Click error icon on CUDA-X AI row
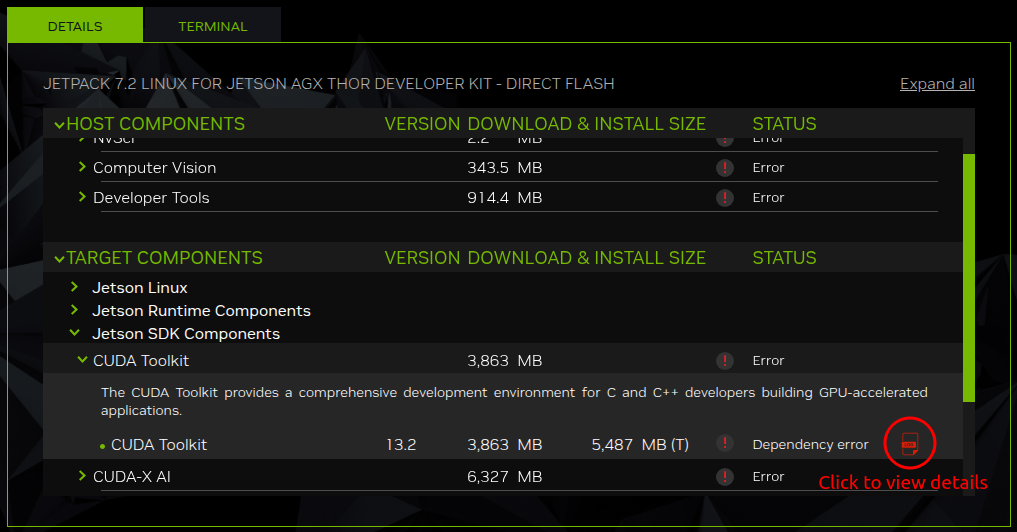Image resolution: width=1017 pixels, height=532 pixels. pyautogui.click(x=724, y=477)
